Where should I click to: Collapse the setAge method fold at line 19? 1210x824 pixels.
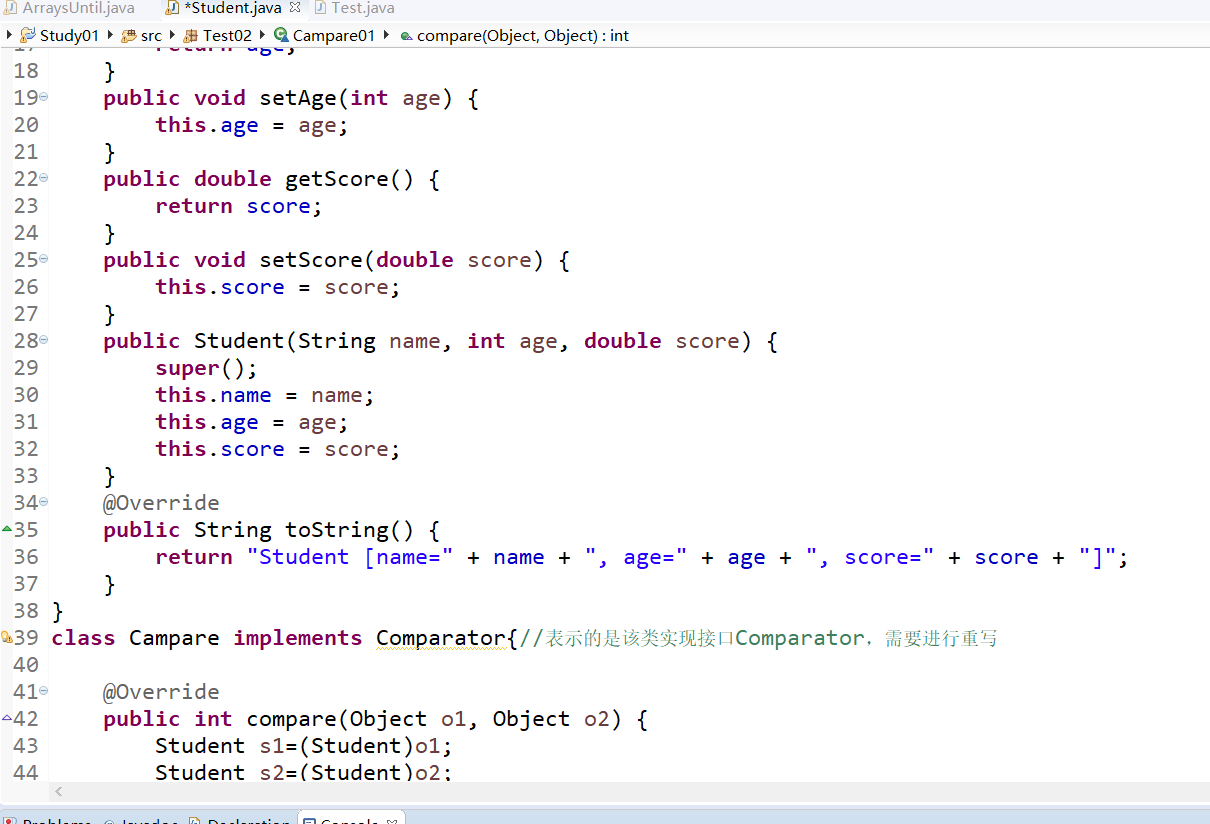pyautogui.click(x=44, y=97)
